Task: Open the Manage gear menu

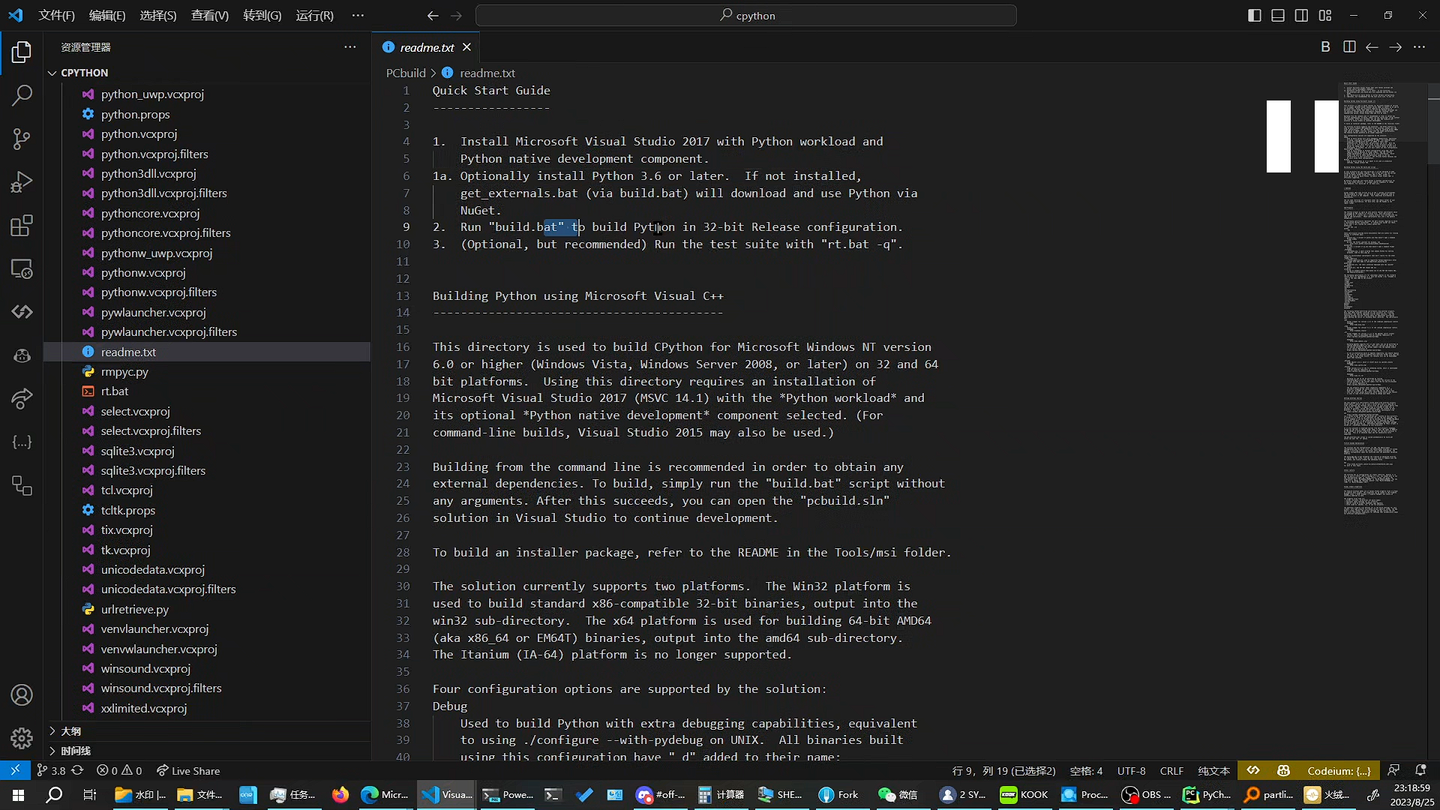Action: point(21,739)
